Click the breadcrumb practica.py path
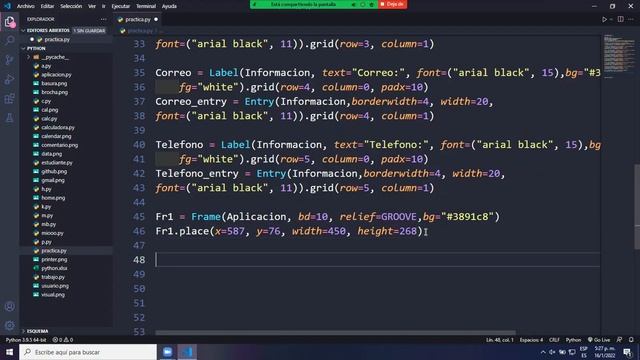The height and width of the screenshot is (360, 640). tap(139, 31)
